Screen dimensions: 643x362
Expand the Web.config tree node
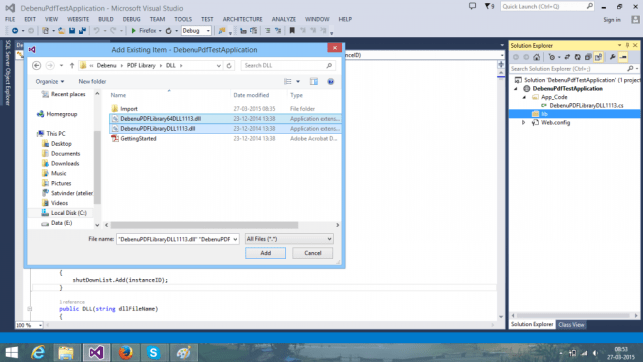click(524, 123)
